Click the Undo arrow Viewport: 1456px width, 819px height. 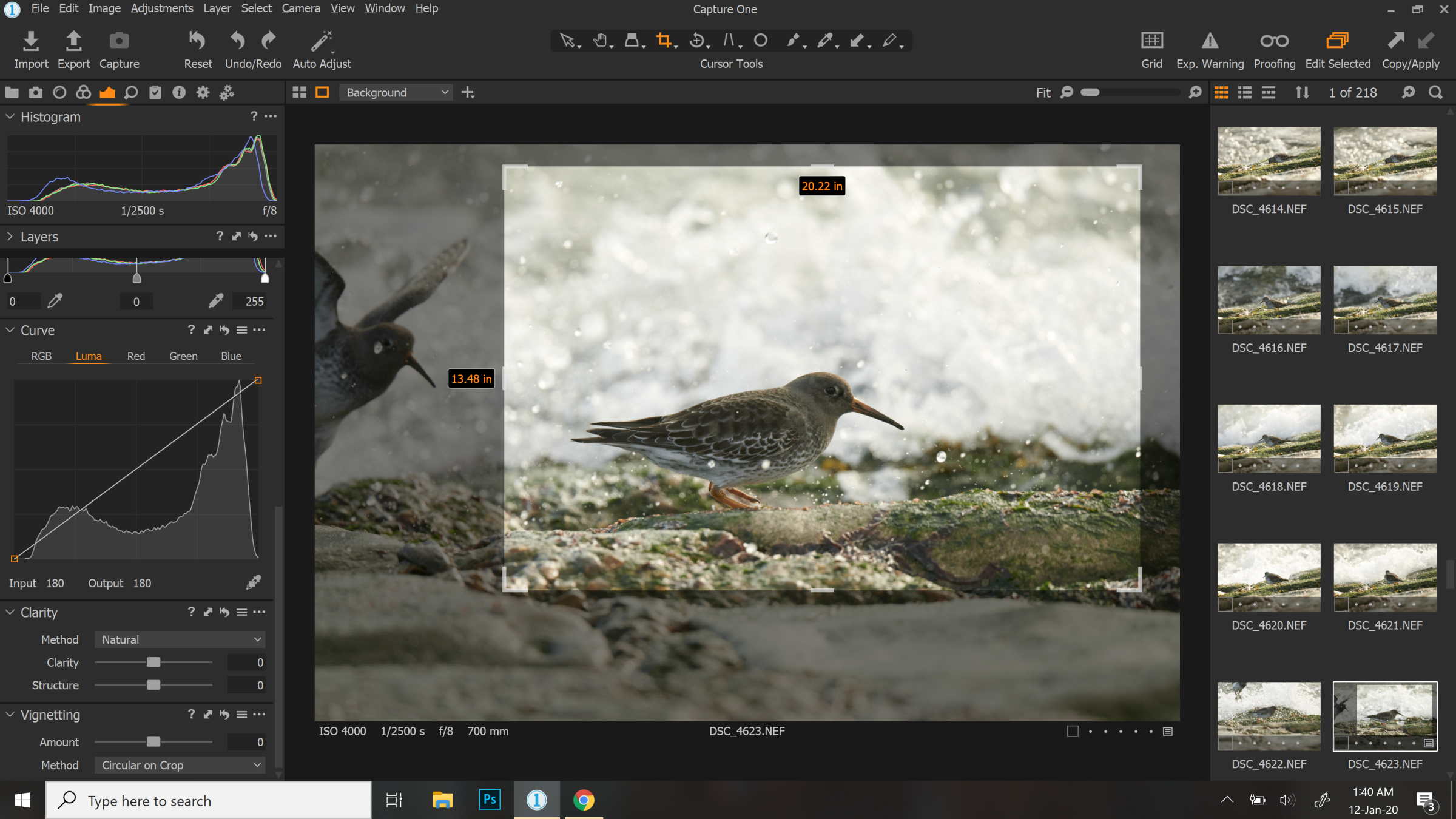237,41
